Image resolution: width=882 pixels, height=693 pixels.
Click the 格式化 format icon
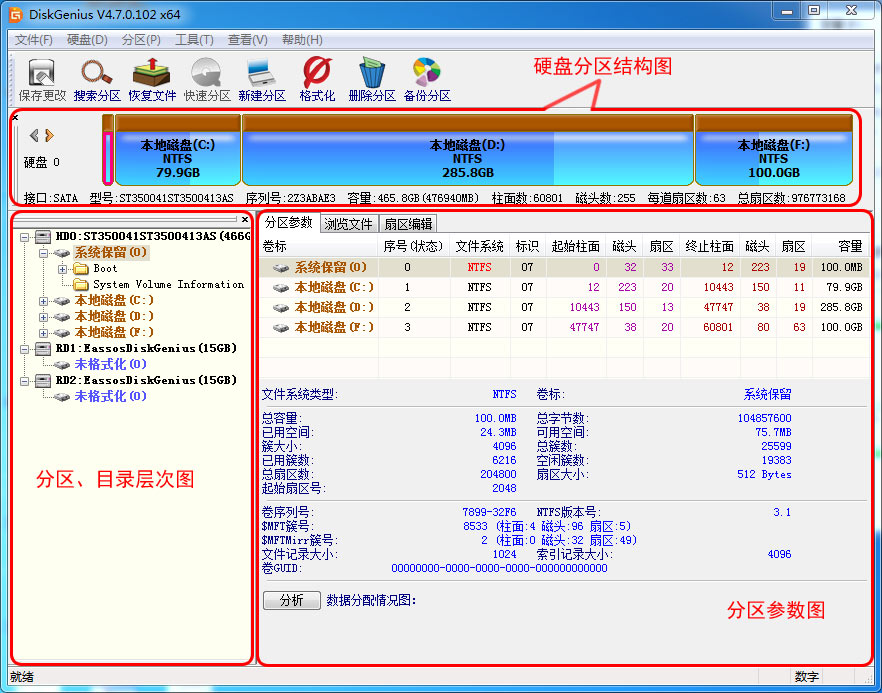(316, 78)
